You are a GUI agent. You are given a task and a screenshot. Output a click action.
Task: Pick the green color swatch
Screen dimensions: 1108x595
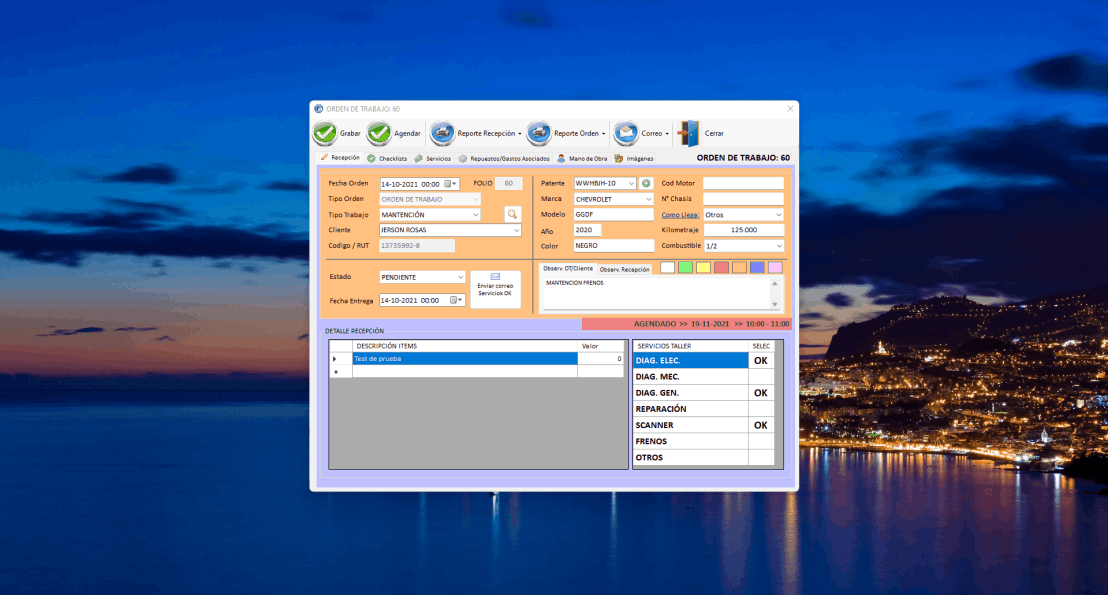(685, 267)
